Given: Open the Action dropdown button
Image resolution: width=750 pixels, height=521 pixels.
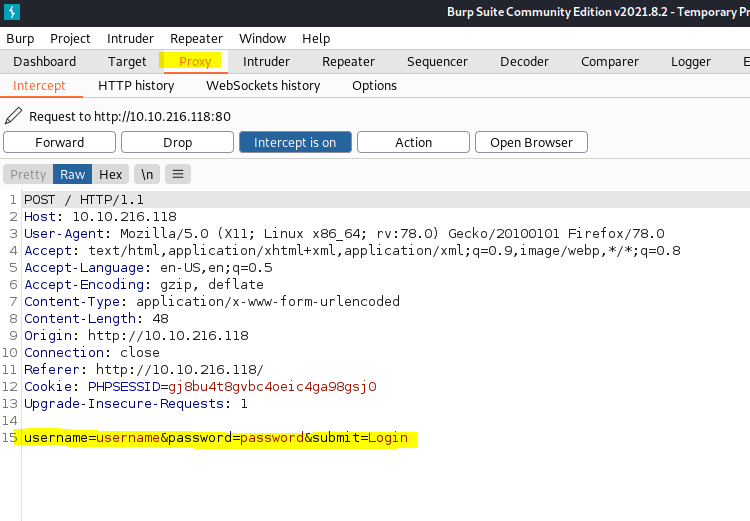Looking at the screenshot, I should 413,142.
